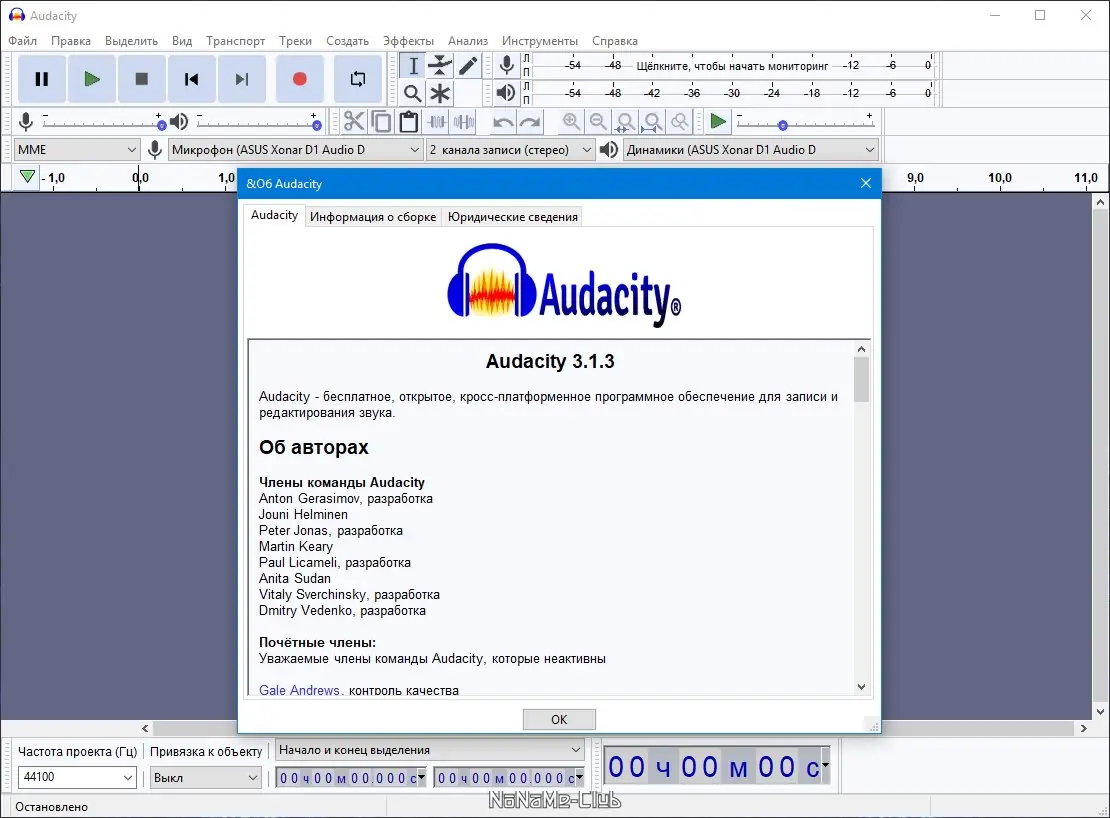Select the Draw pencil tool
Image resolution: width=1110 pixels, height=818 pixels.
pos(467,66)
